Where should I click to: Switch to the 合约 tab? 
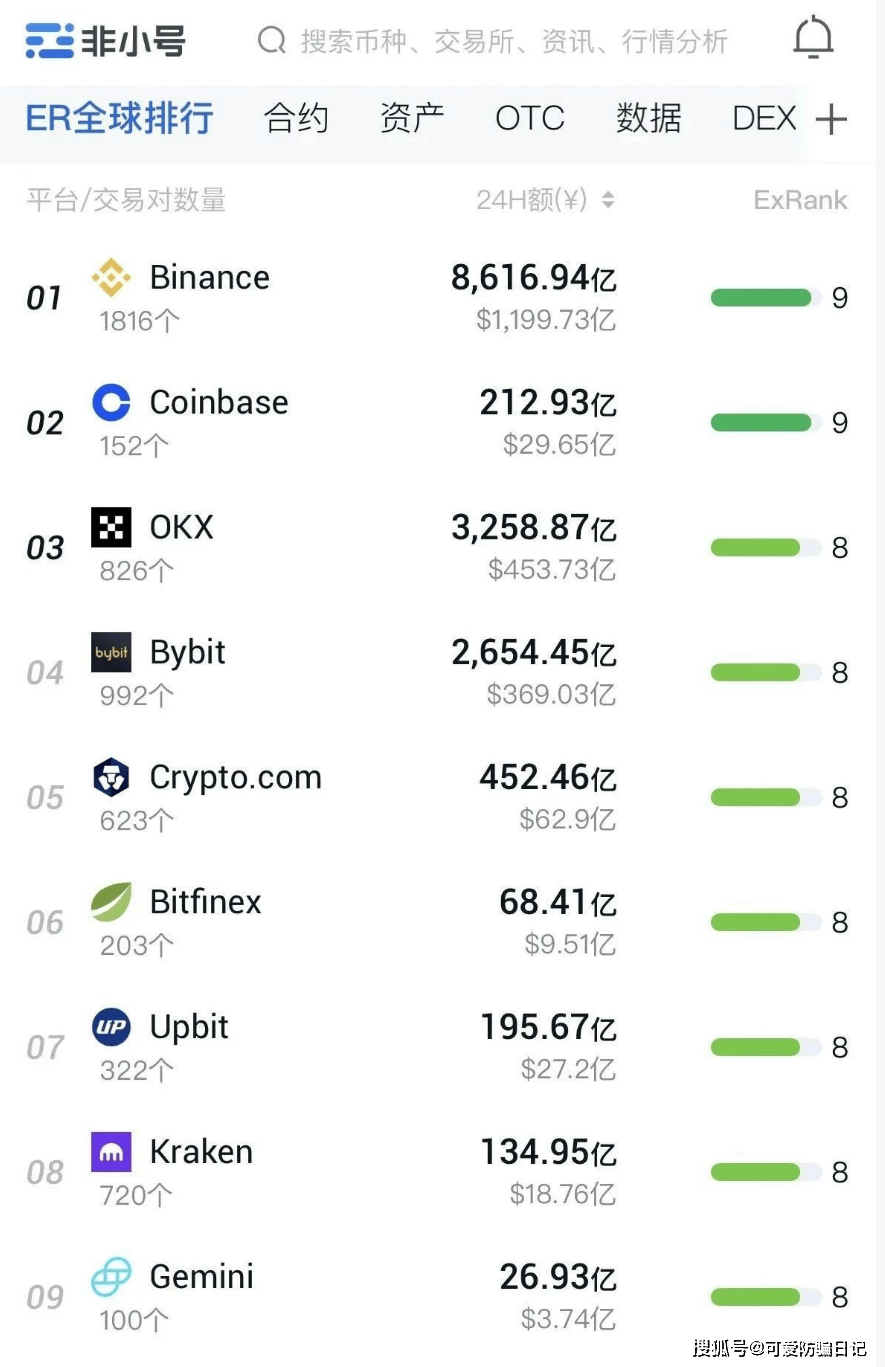(x=296, y=119)
